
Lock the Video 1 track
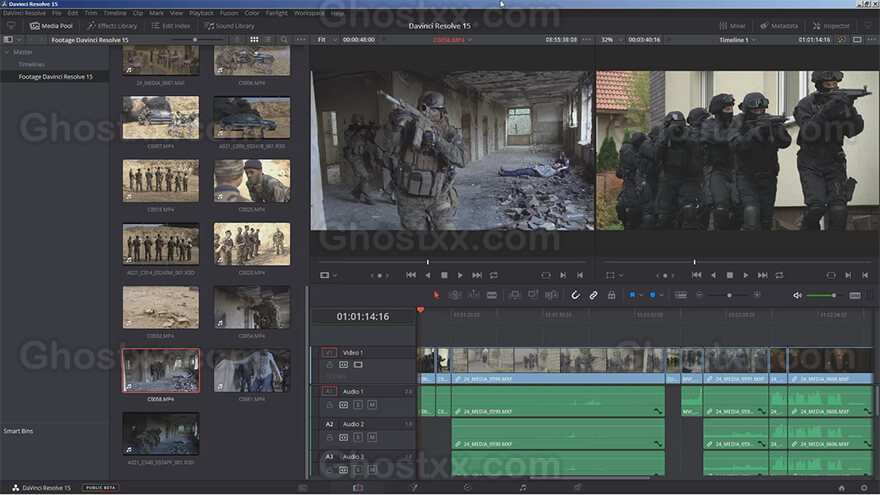(329, 365)
